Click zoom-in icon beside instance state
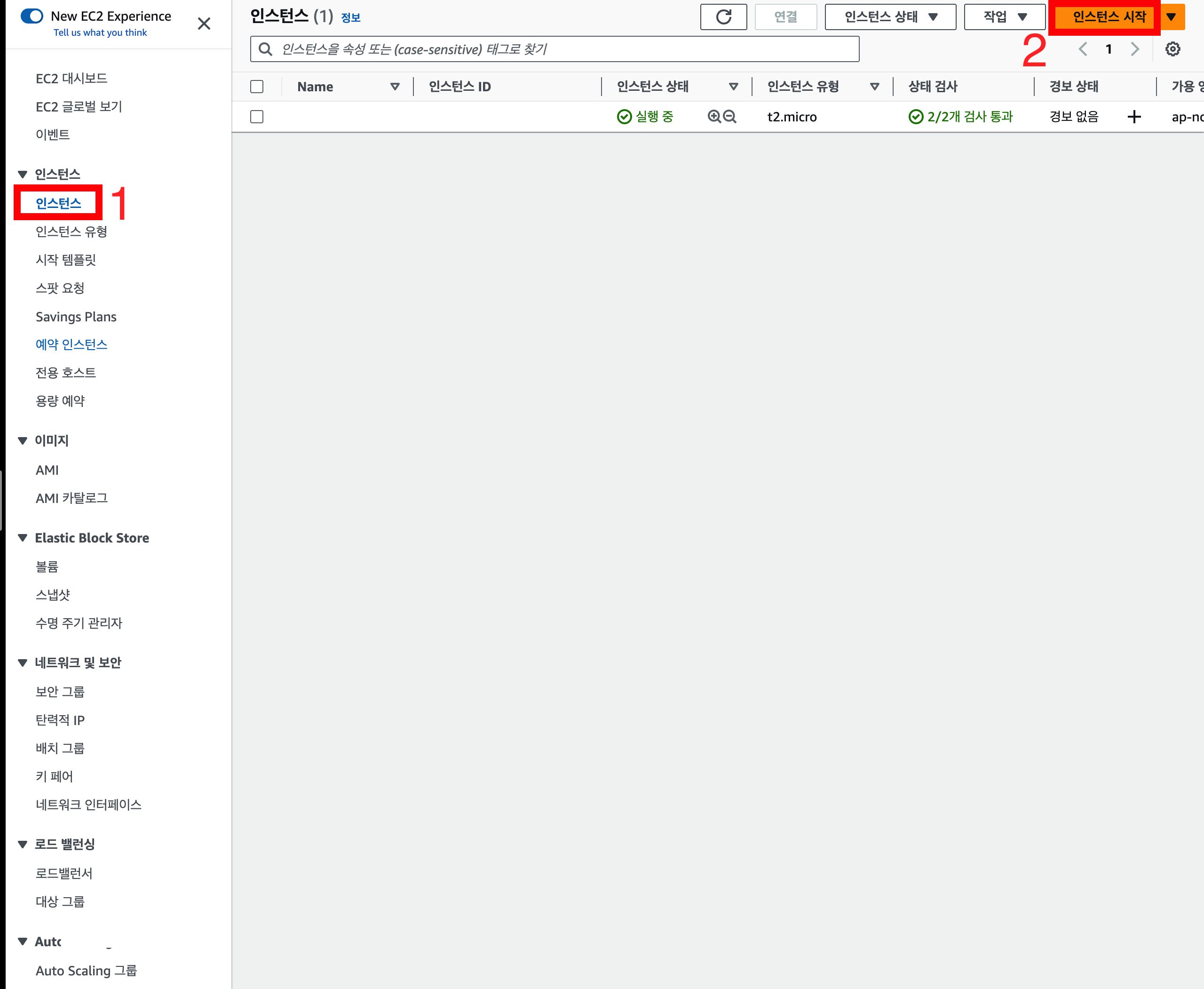Image resolution: width=1204 pixels, height=989 pixels. tap(713, 117)
